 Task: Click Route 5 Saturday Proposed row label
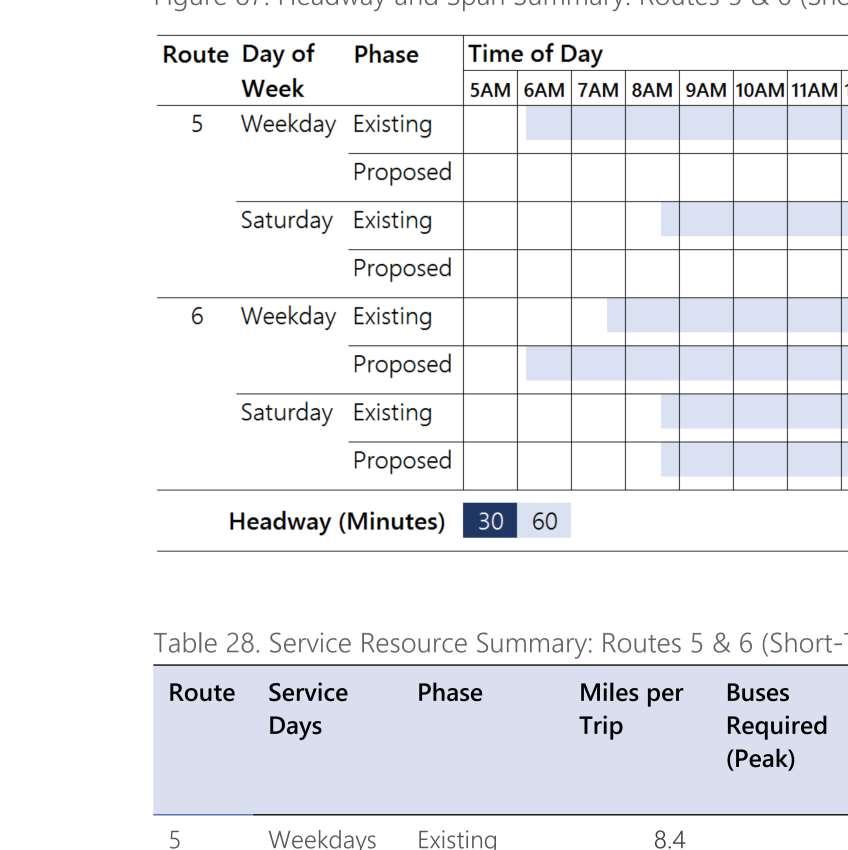pyautogui.click(x=402, y=268)
